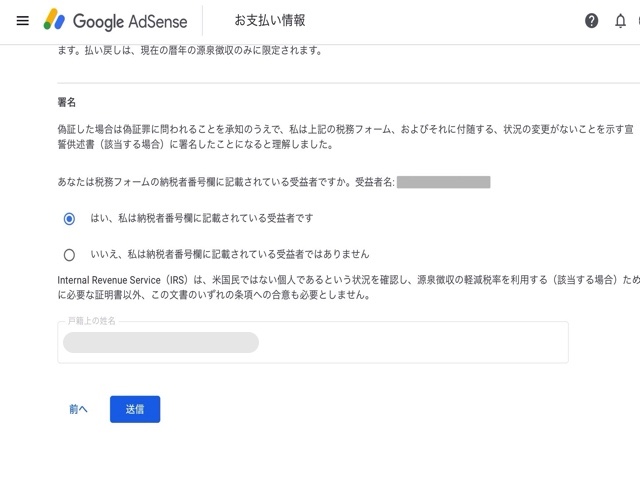Click the Google AdSense logo icon
Viewport: 640px width, 480px height.
tap(54, 20)
